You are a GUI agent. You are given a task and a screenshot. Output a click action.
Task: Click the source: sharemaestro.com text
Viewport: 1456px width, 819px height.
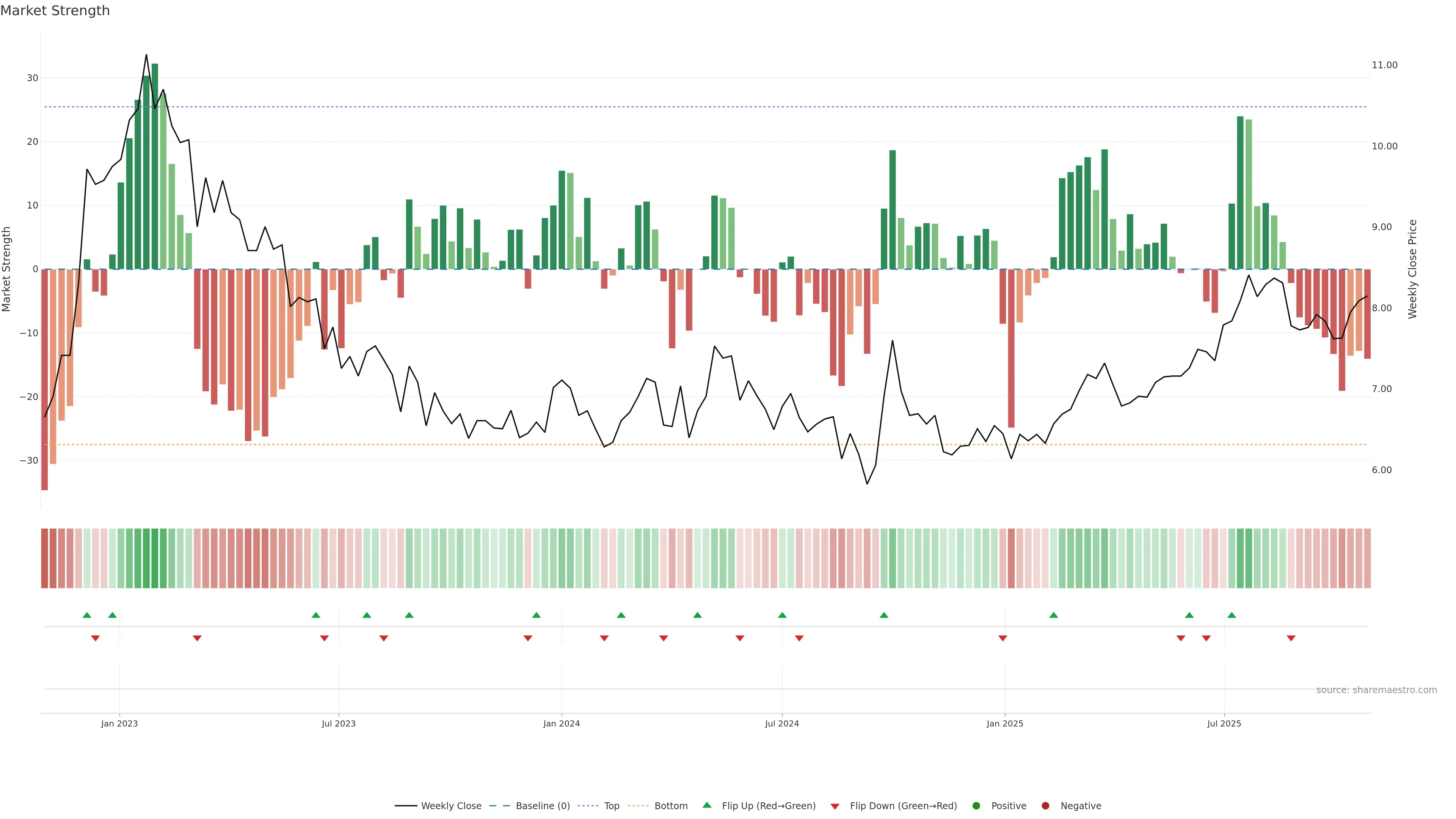[x=1376, y=690]
